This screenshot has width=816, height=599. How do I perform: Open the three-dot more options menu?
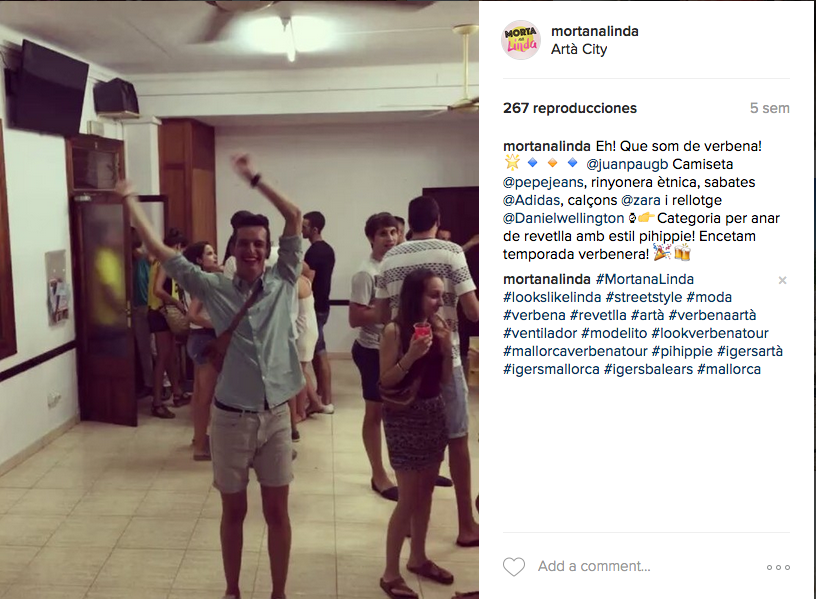778,567
